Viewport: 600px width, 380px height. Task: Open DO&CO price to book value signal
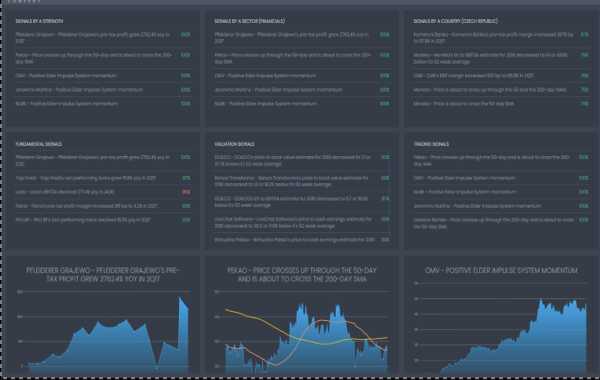(x=302, y=160)
